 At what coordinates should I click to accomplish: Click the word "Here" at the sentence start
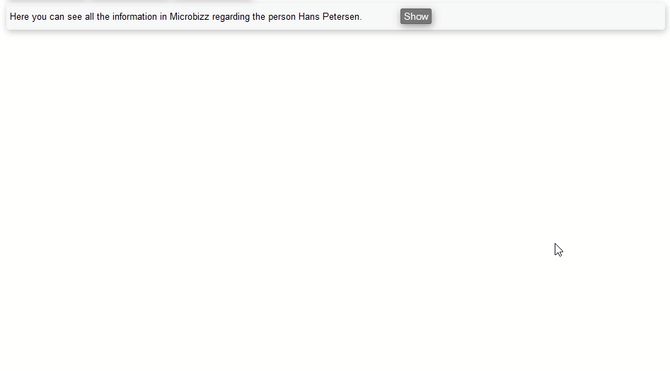click(x=19, y=17)
